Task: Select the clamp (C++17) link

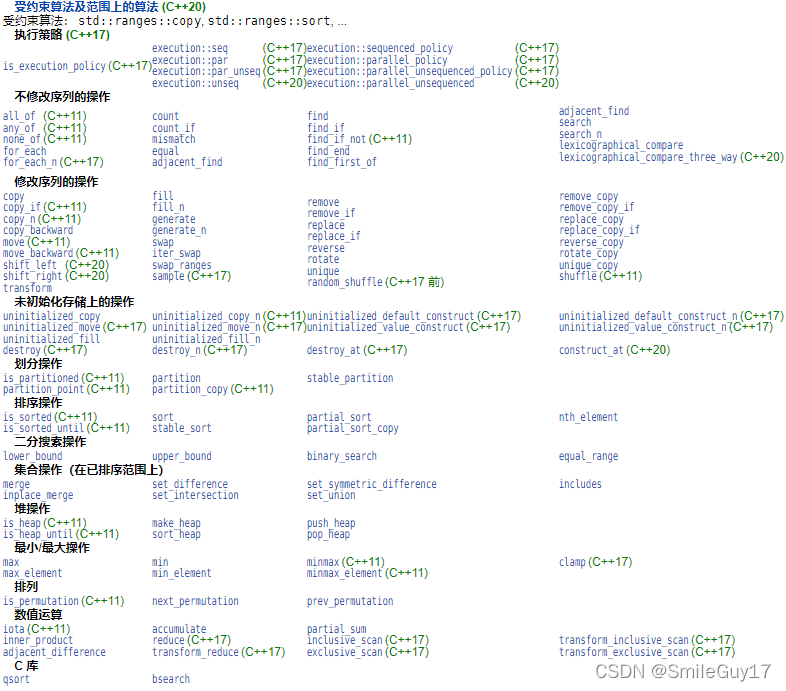Action: pyautogui.click(x=595, y=562)
